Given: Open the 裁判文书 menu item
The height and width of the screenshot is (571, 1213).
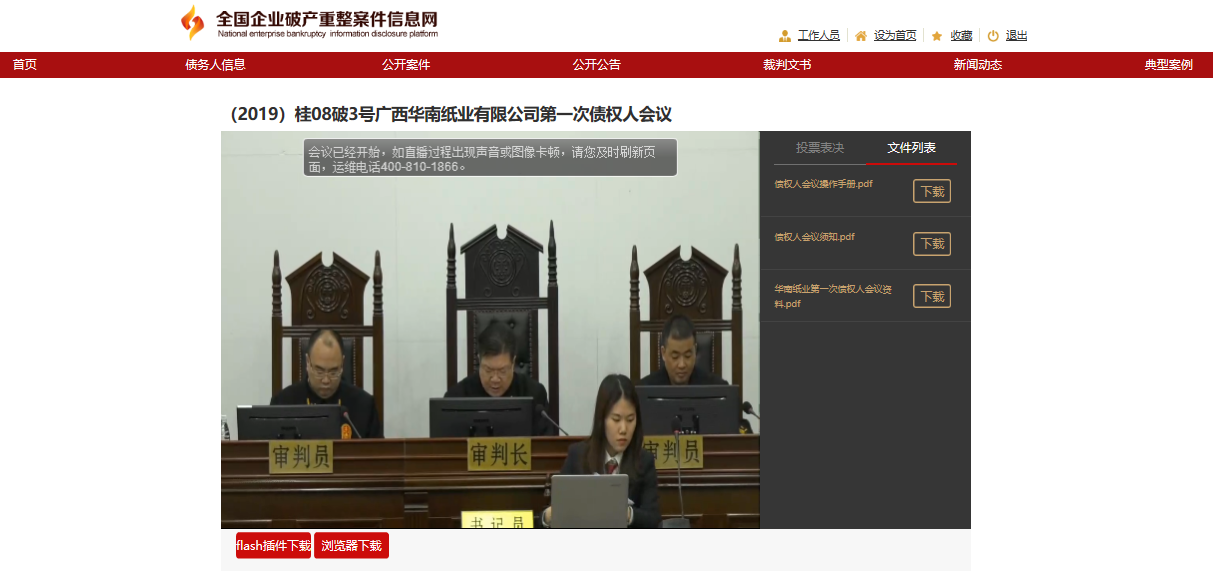Looking at the screenshot, I should pyautogui.click(x=787, y=65).
